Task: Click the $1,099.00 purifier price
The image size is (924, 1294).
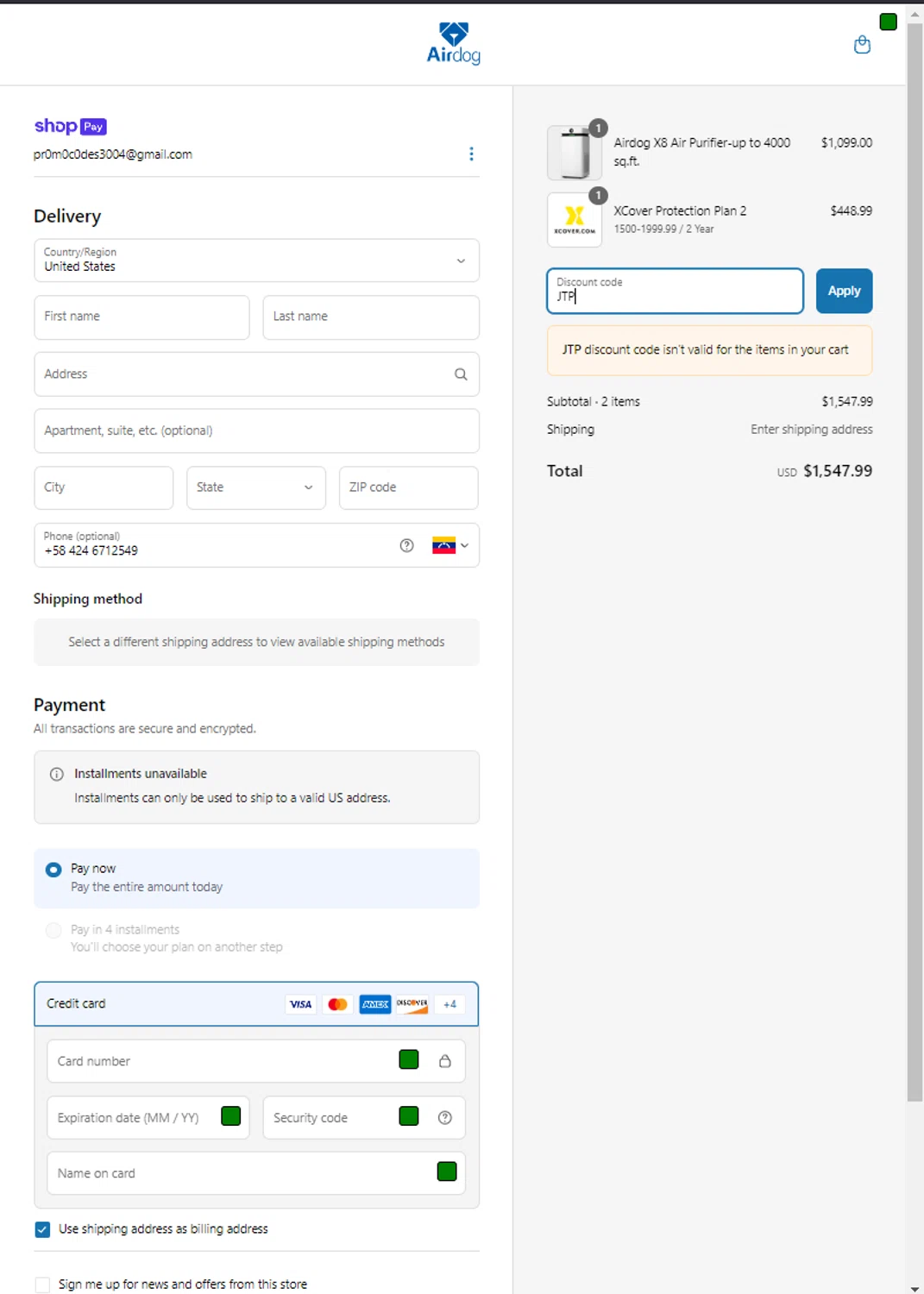Action: click(x=846, y=143)
